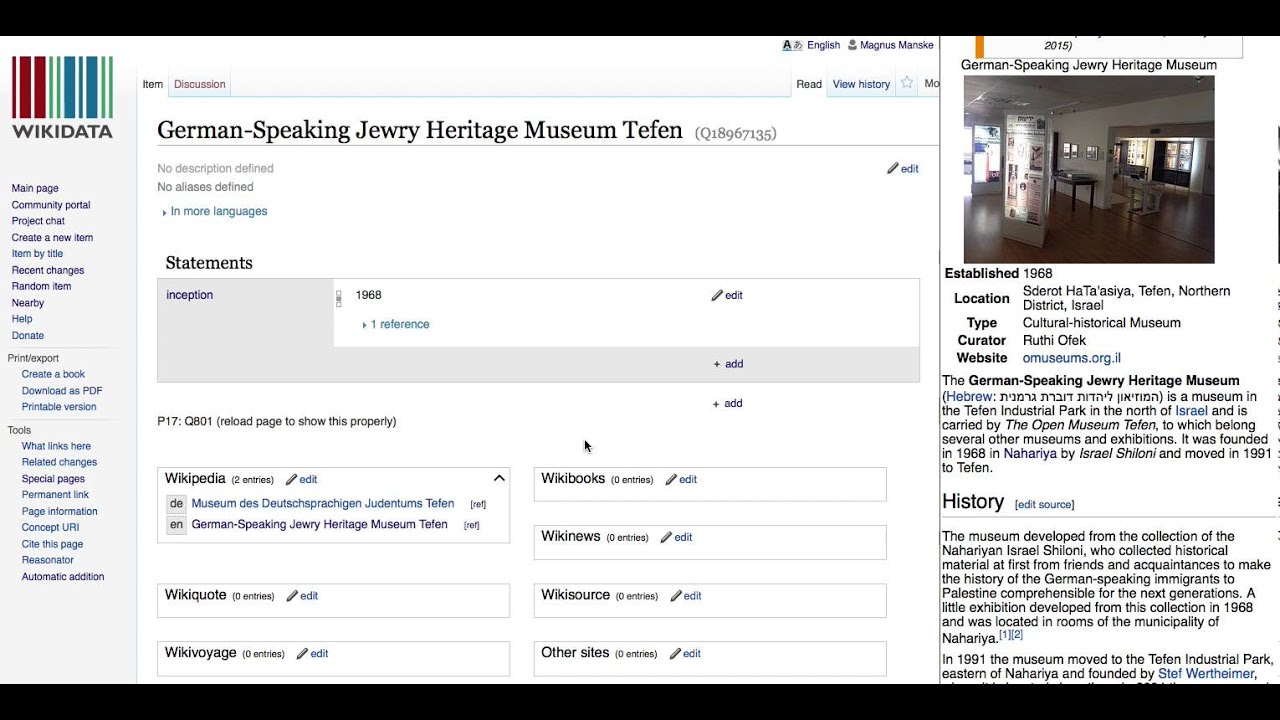
Task: Open the English article German-Speaking Jewry Heritage Museum Tefen
Action: click(320, 525)
